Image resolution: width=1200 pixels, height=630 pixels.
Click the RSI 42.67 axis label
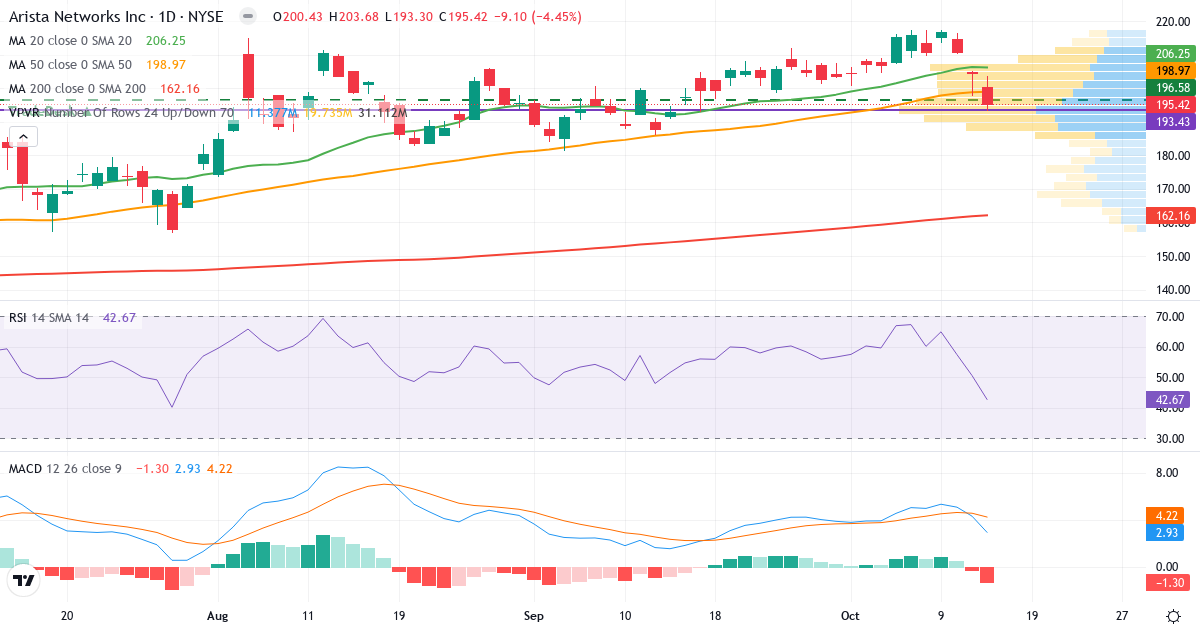click(1167, 400)
